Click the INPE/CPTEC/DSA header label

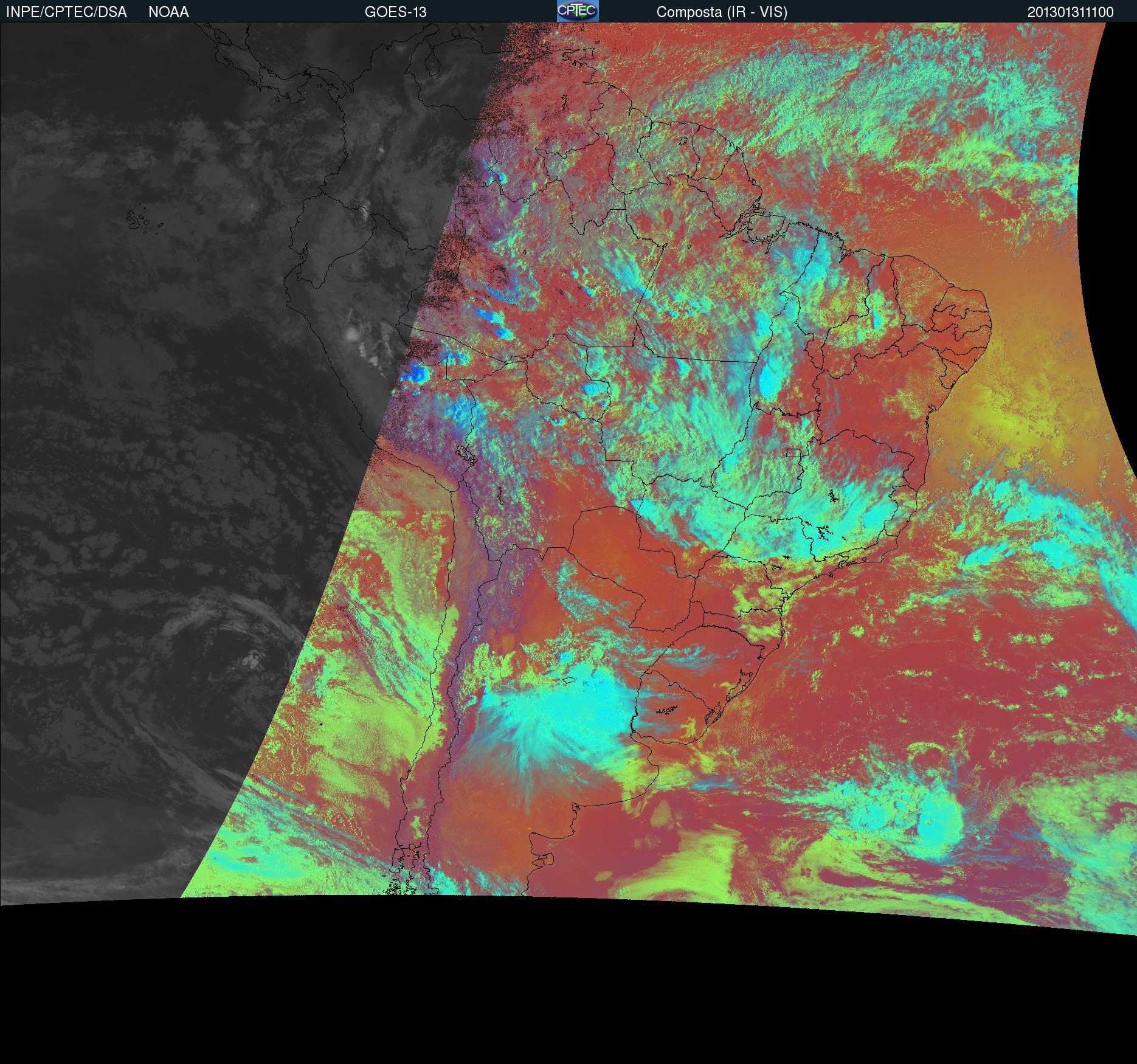tap(66, 12)
